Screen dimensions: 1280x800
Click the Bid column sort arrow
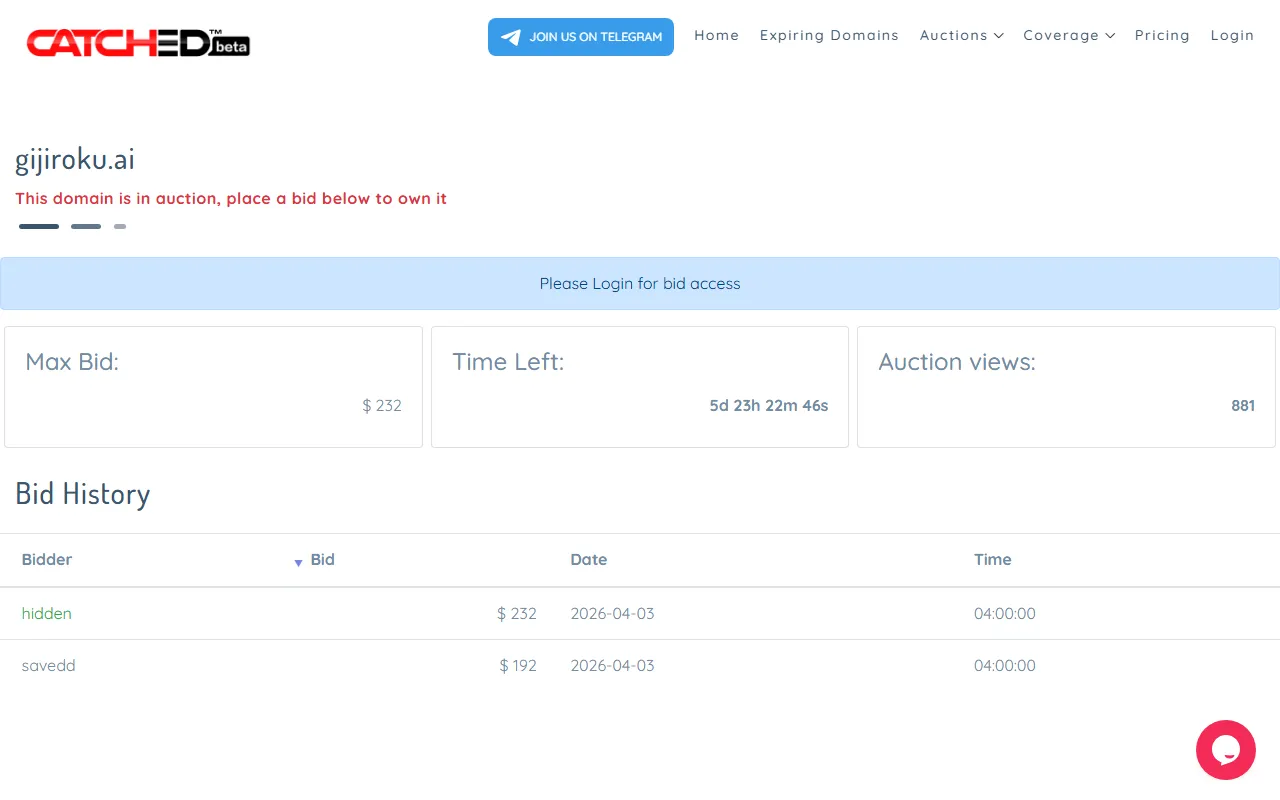coord(298,563)
